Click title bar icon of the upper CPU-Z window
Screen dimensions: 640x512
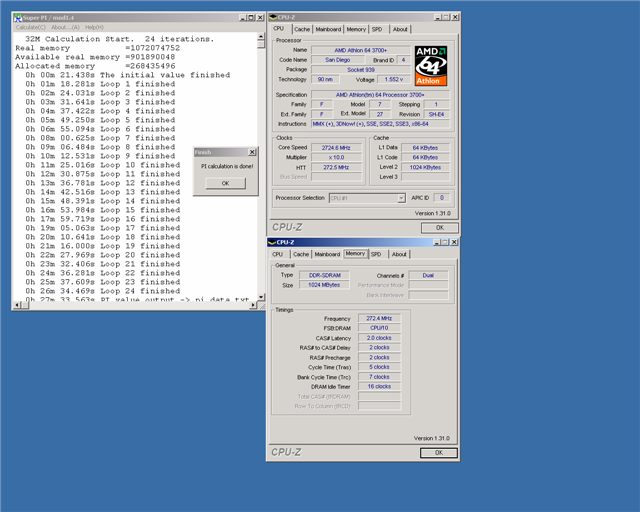point(274,18)
